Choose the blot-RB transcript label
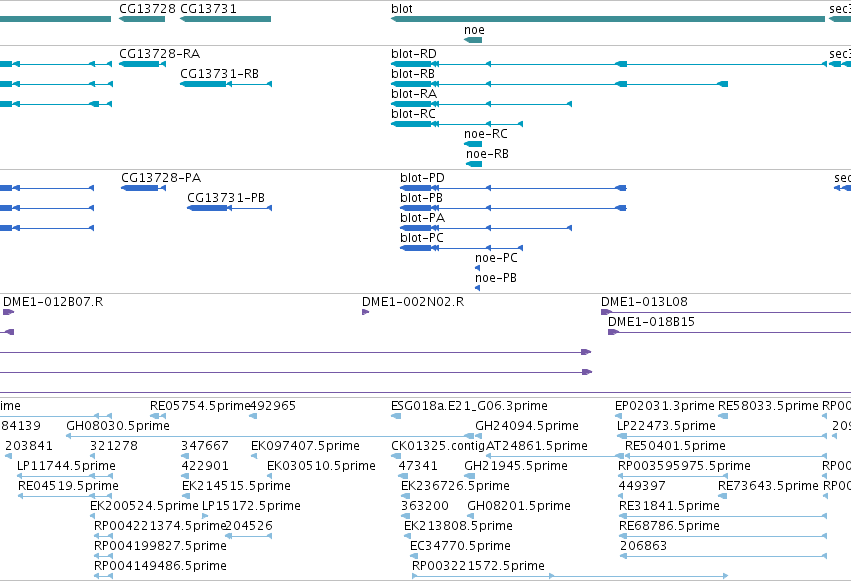 coord(412,74)
